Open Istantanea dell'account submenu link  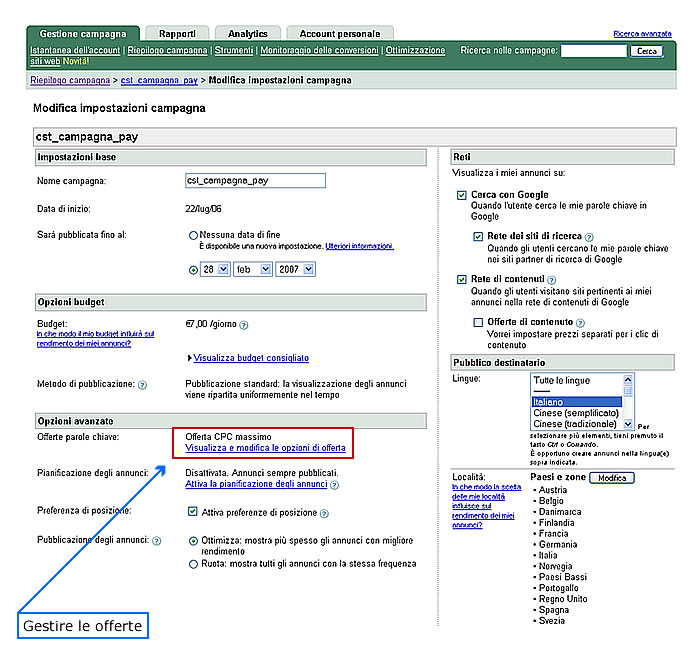[75, 50]
